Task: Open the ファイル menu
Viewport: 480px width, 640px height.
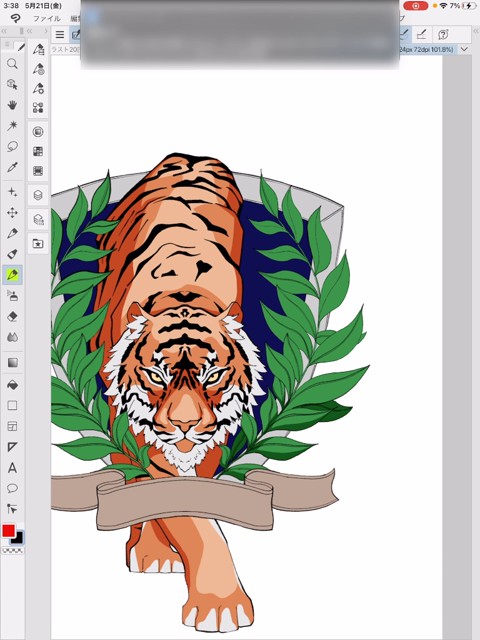Action: click(47, 18)
